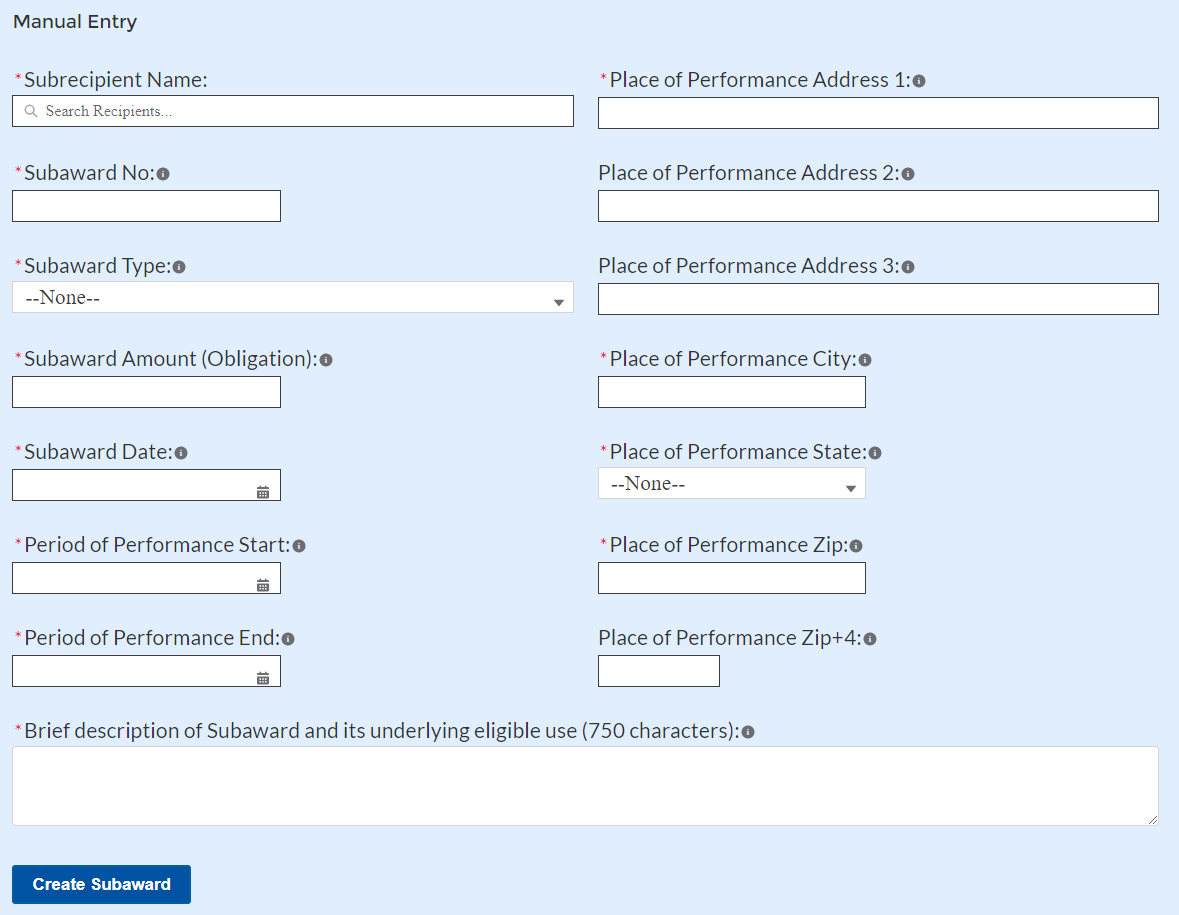Select the Place of Performance City field

[731, 392]
